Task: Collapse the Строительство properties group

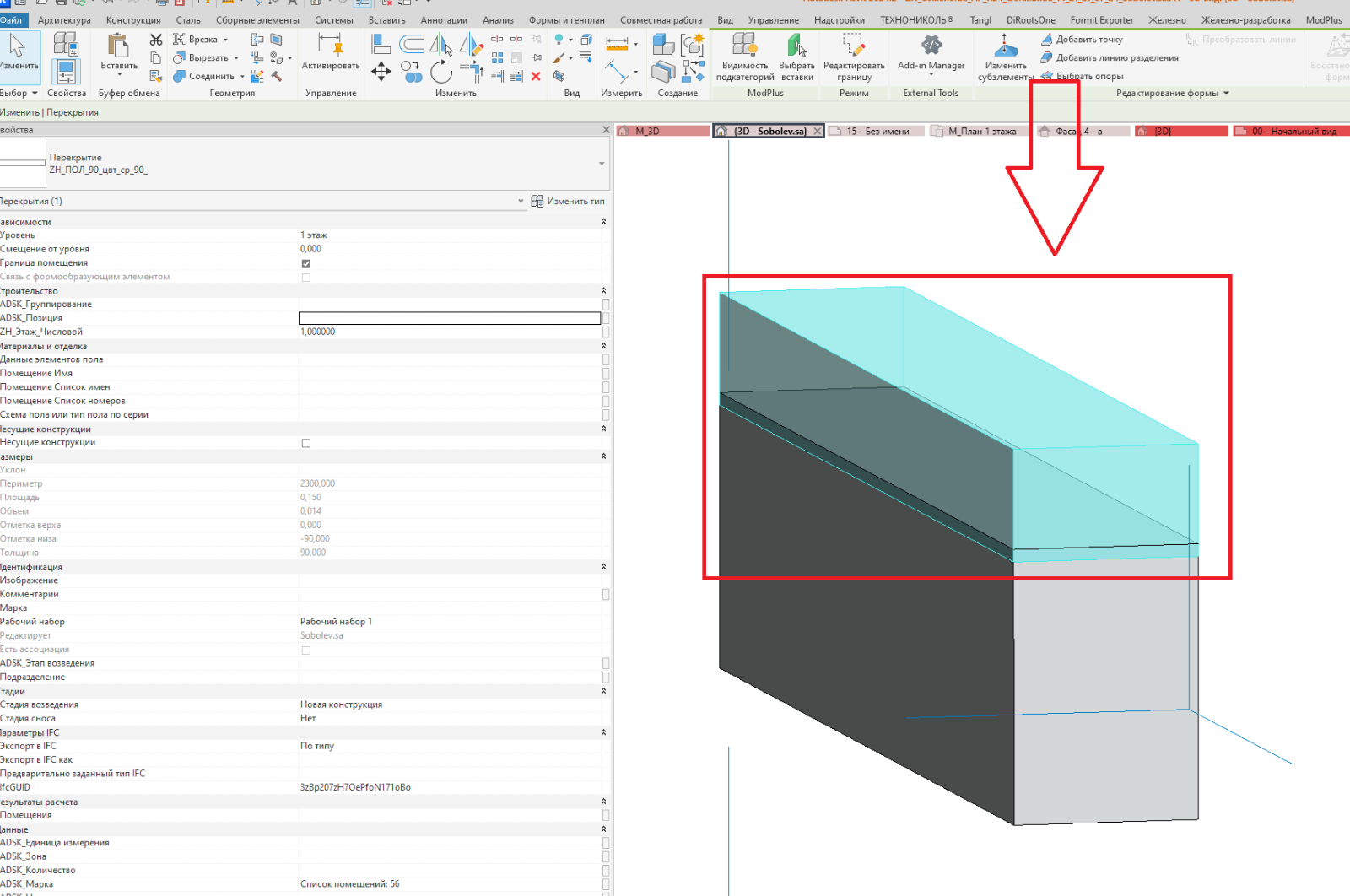Action: click(603, 291)
